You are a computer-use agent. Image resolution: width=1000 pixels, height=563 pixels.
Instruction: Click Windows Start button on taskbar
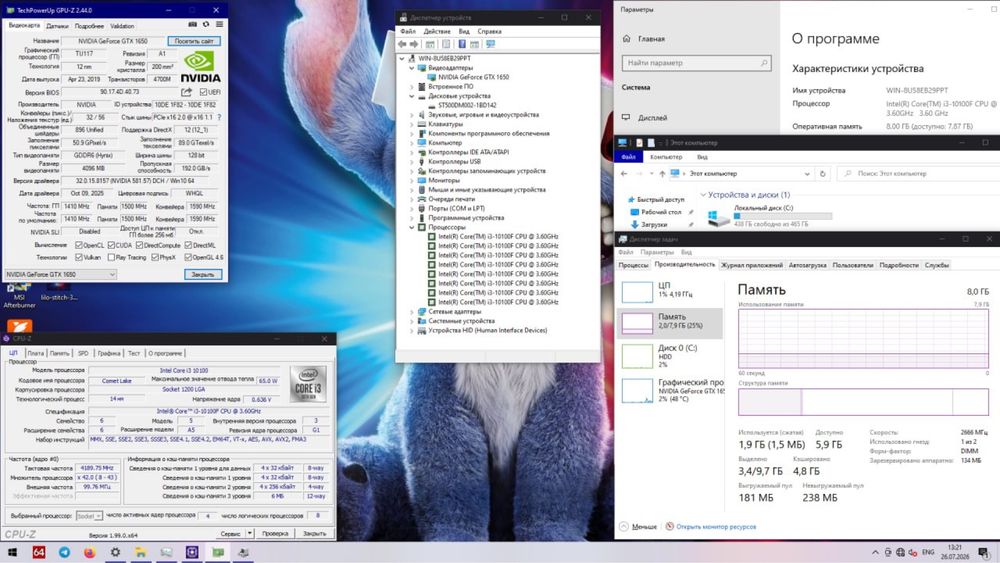(x=11, y=552)
